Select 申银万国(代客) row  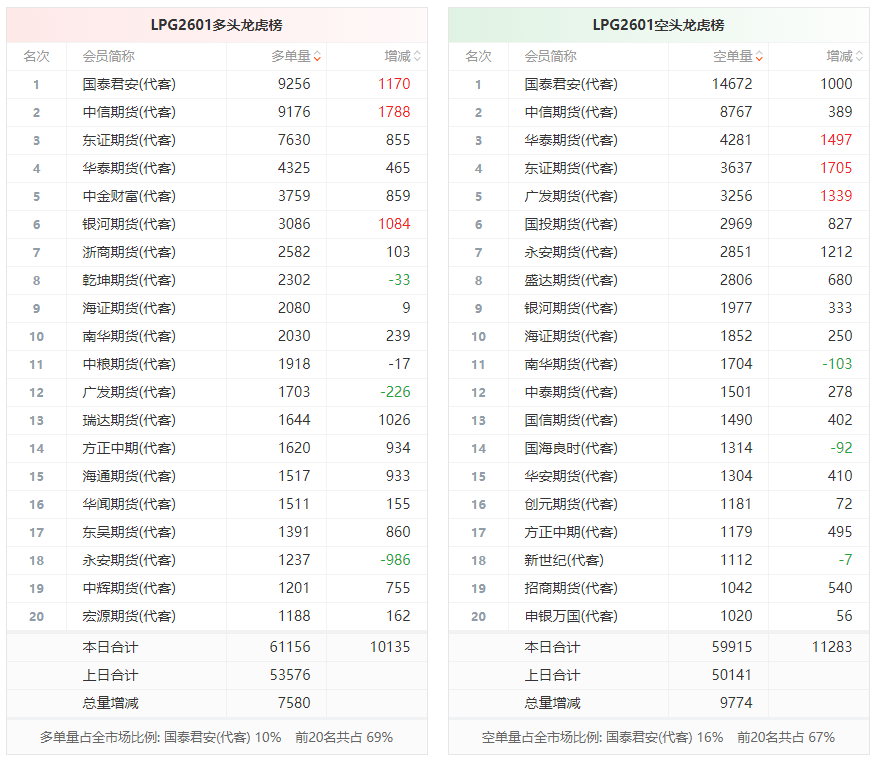coord(659,616)
